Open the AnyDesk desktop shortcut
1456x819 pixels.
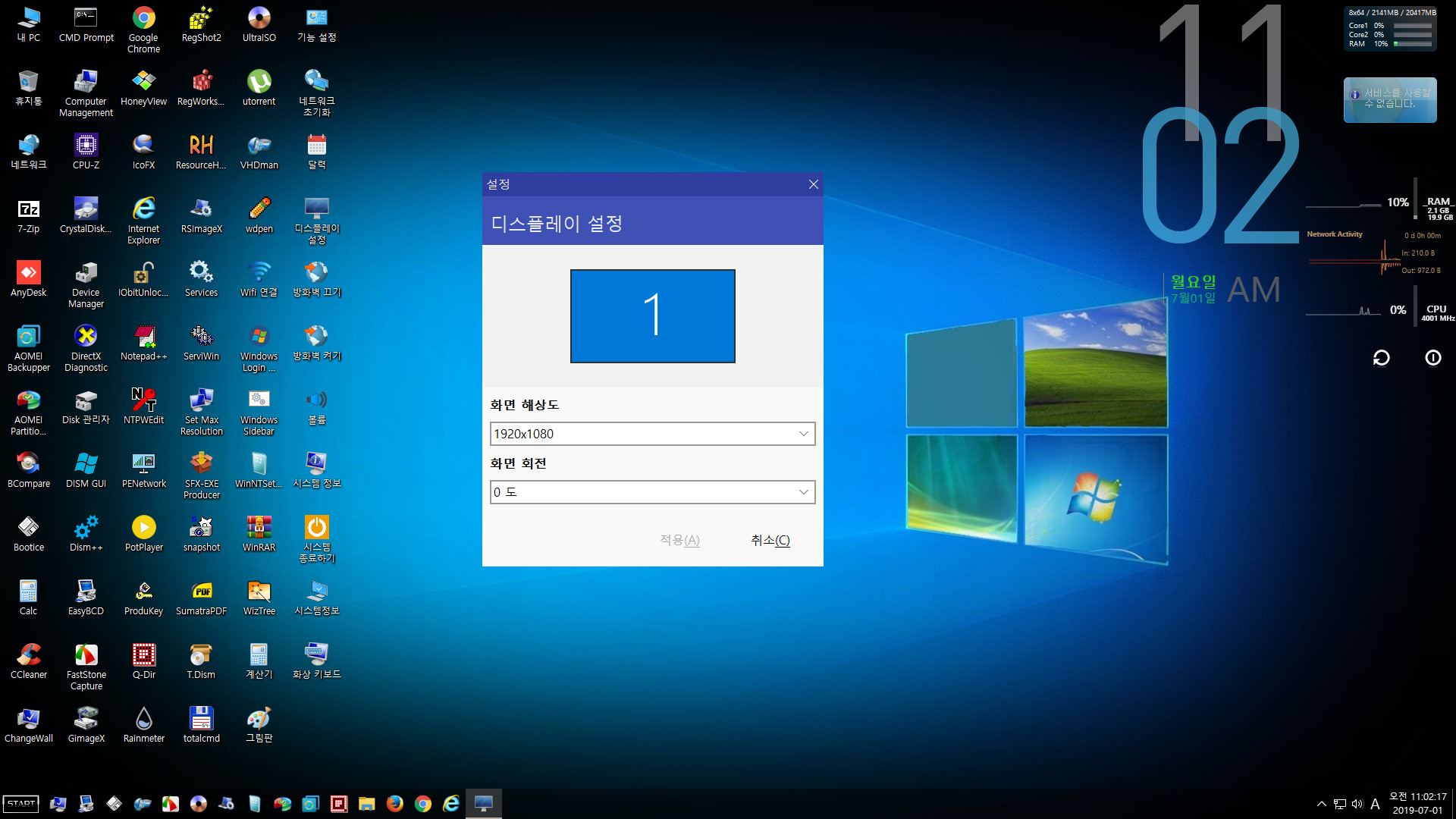[x=29, y=280]
